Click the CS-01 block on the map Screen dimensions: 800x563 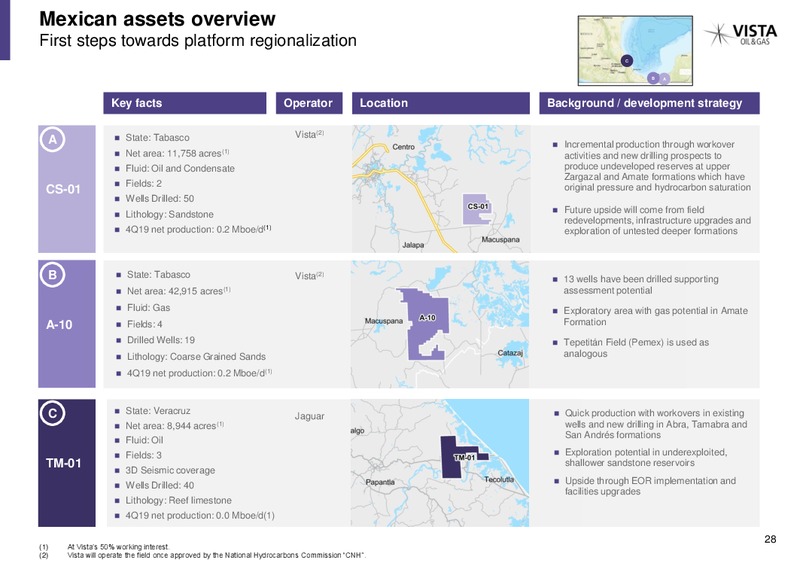pos(477,209)
